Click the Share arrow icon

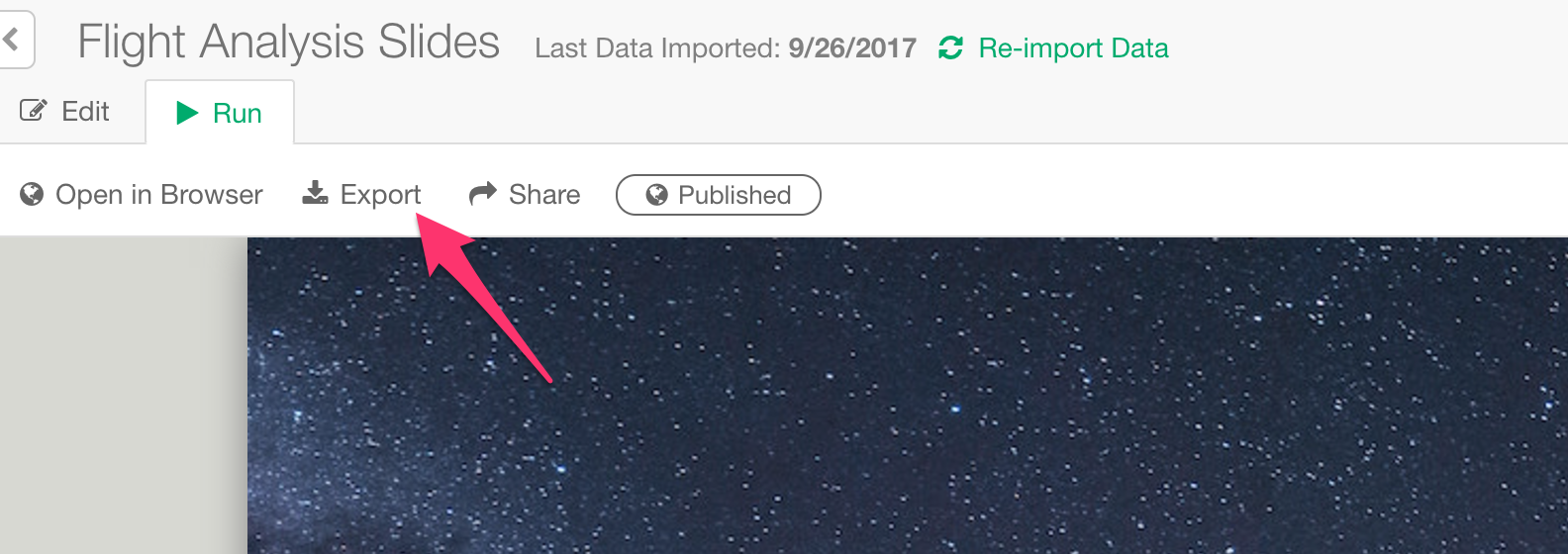tap(483, 193)
